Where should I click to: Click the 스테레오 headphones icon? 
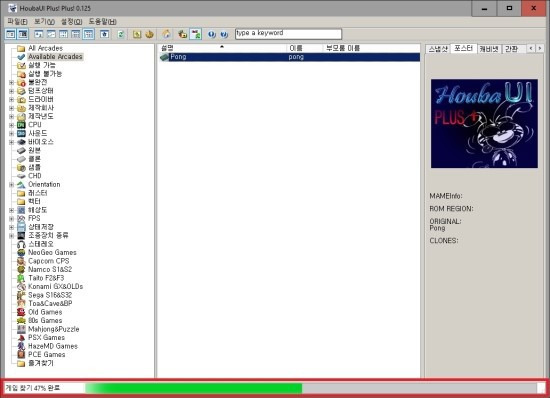click(21, 244)
